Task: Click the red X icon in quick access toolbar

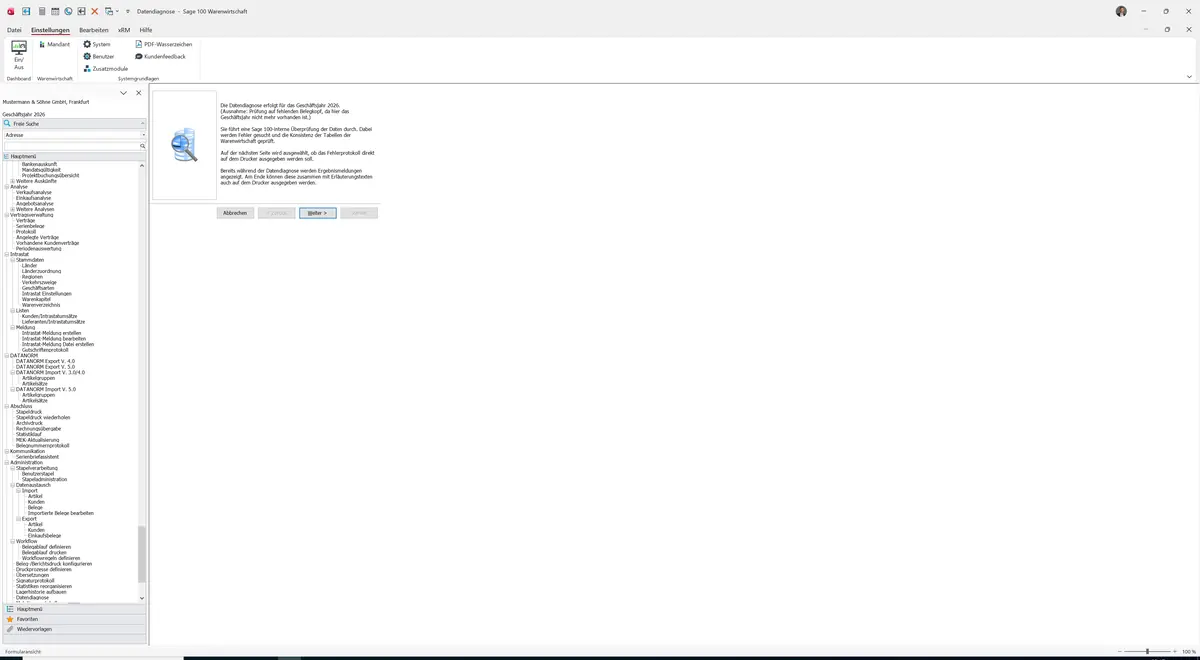Action: pos(95,11)
